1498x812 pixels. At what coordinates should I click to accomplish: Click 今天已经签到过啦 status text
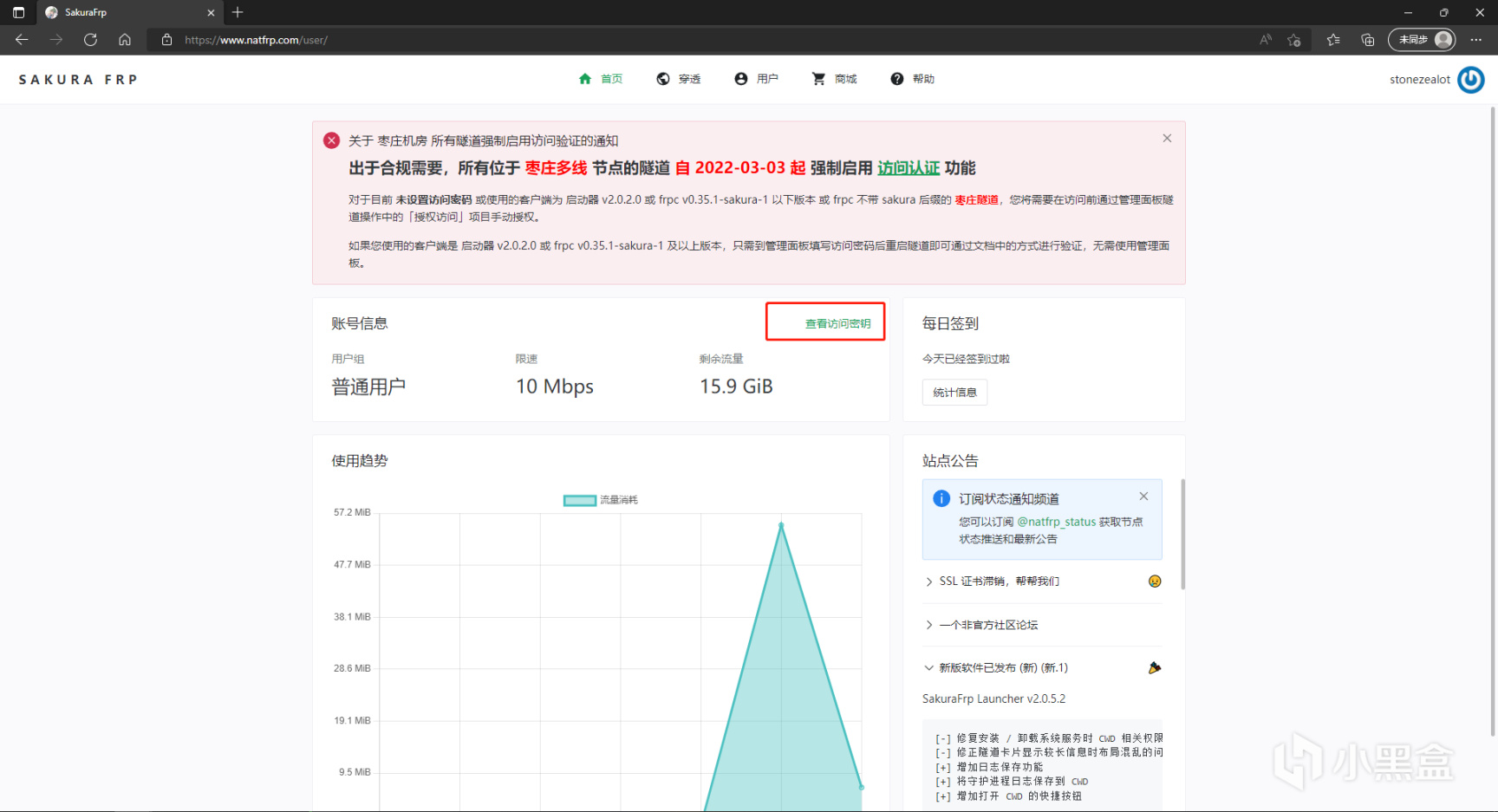[966, 359]
